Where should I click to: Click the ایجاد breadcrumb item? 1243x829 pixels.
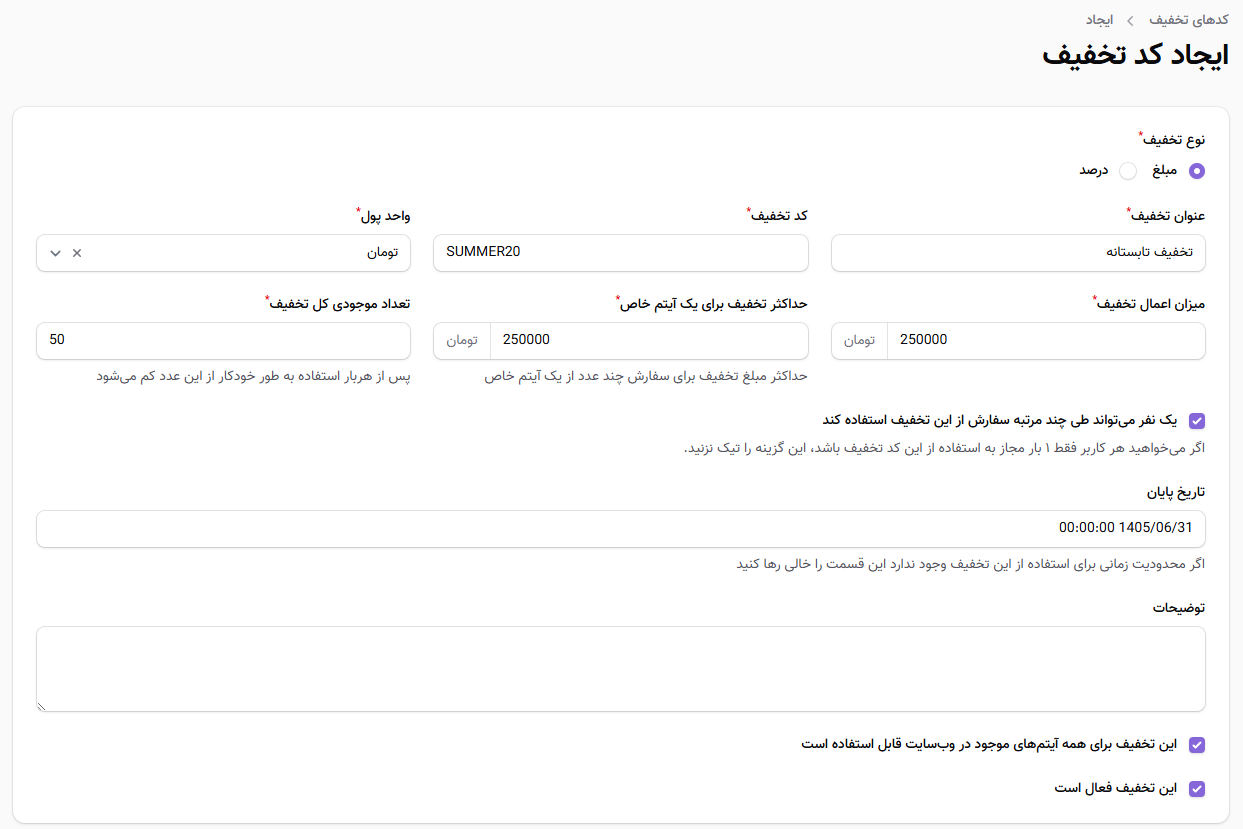[1099, 20]
